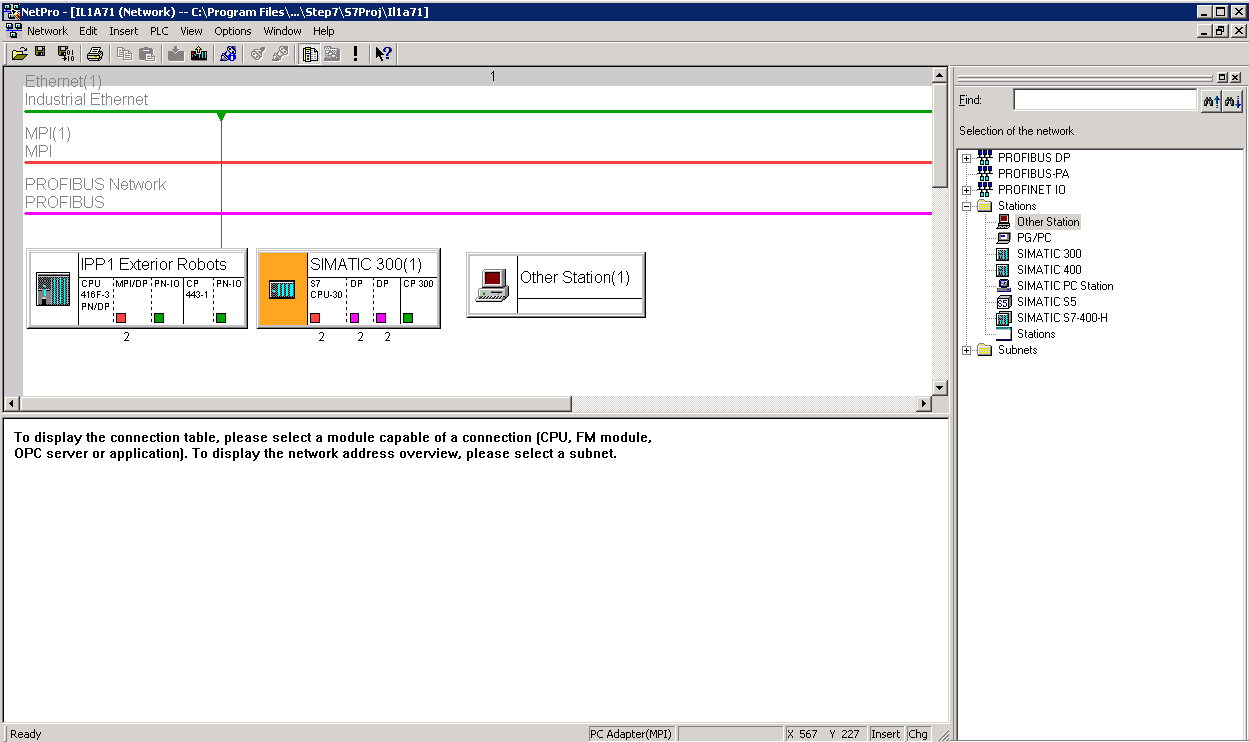Image resolution: width=1249 pixels, height=742 pixels.
Task: Close the catalog panel with its X button
Action: 1236,77
